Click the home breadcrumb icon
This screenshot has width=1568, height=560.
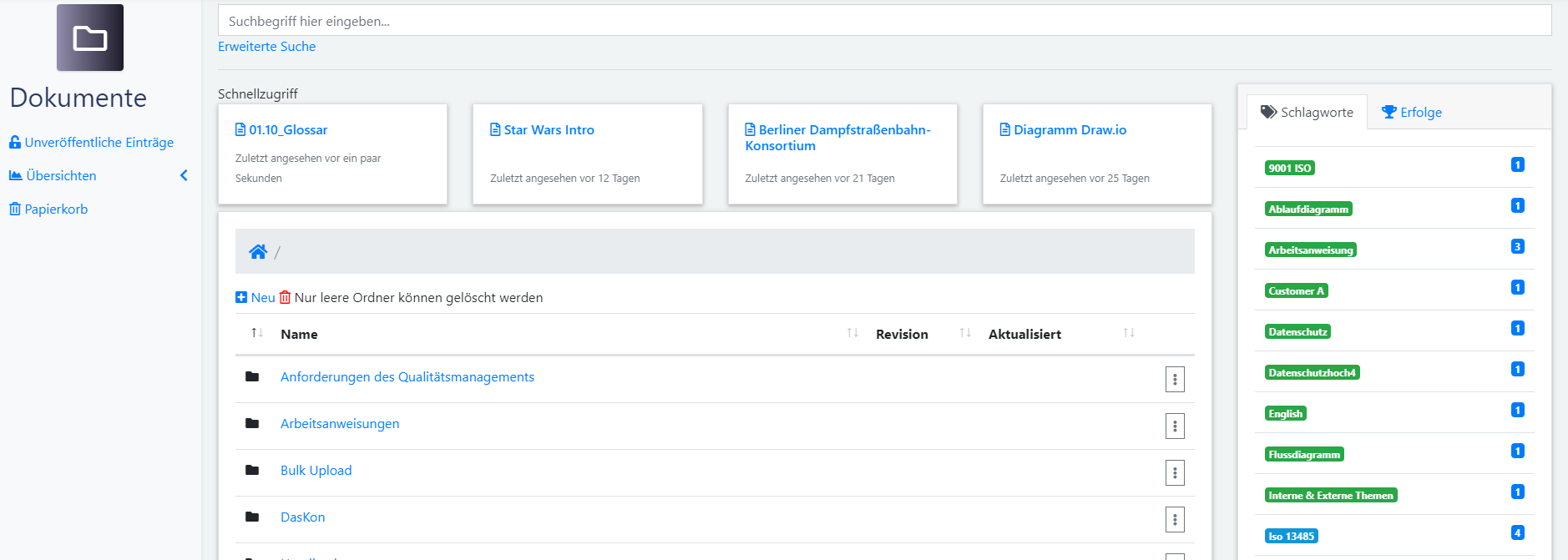point(258,252)
